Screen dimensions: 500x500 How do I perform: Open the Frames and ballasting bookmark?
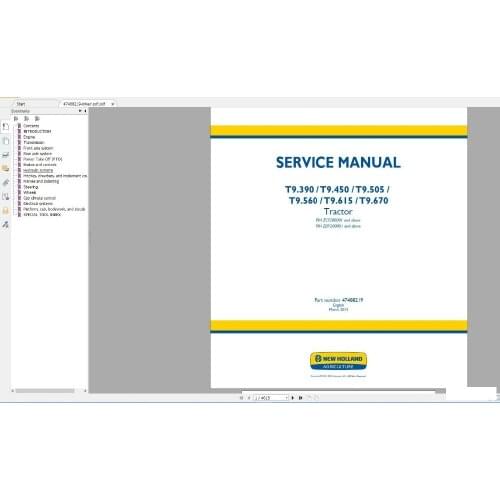[x=41, y=181]
